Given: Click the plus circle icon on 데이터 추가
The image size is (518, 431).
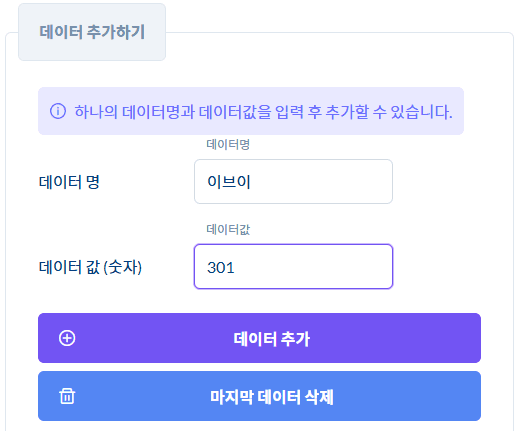Looking at the screenshot, I should [x=67, y=338].
